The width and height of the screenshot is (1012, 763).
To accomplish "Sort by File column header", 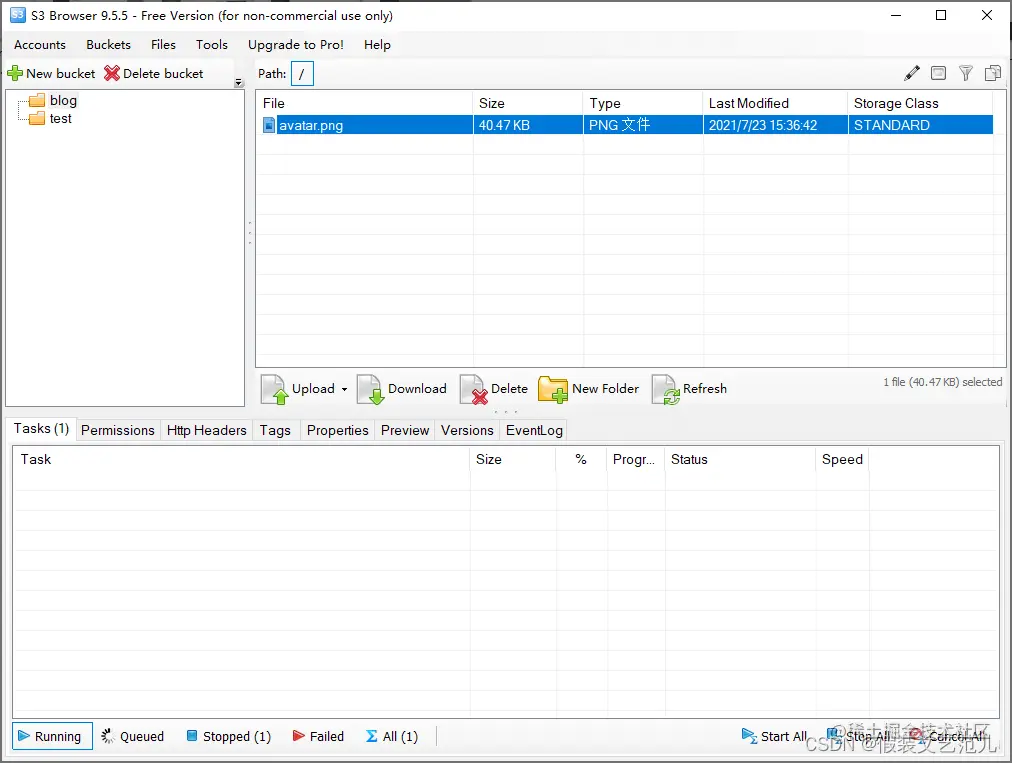I will (365, 103).
